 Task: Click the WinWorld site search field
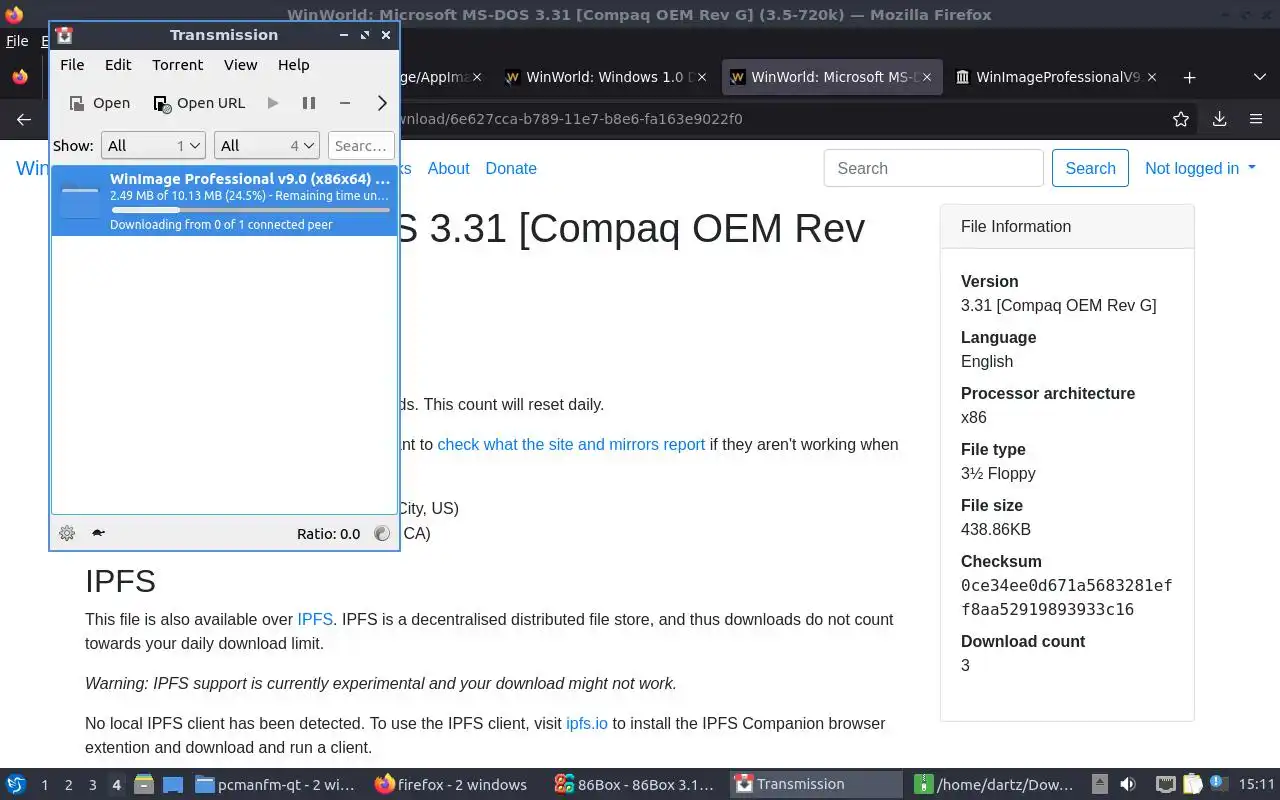pyautogui.click(x=934, y=168)
